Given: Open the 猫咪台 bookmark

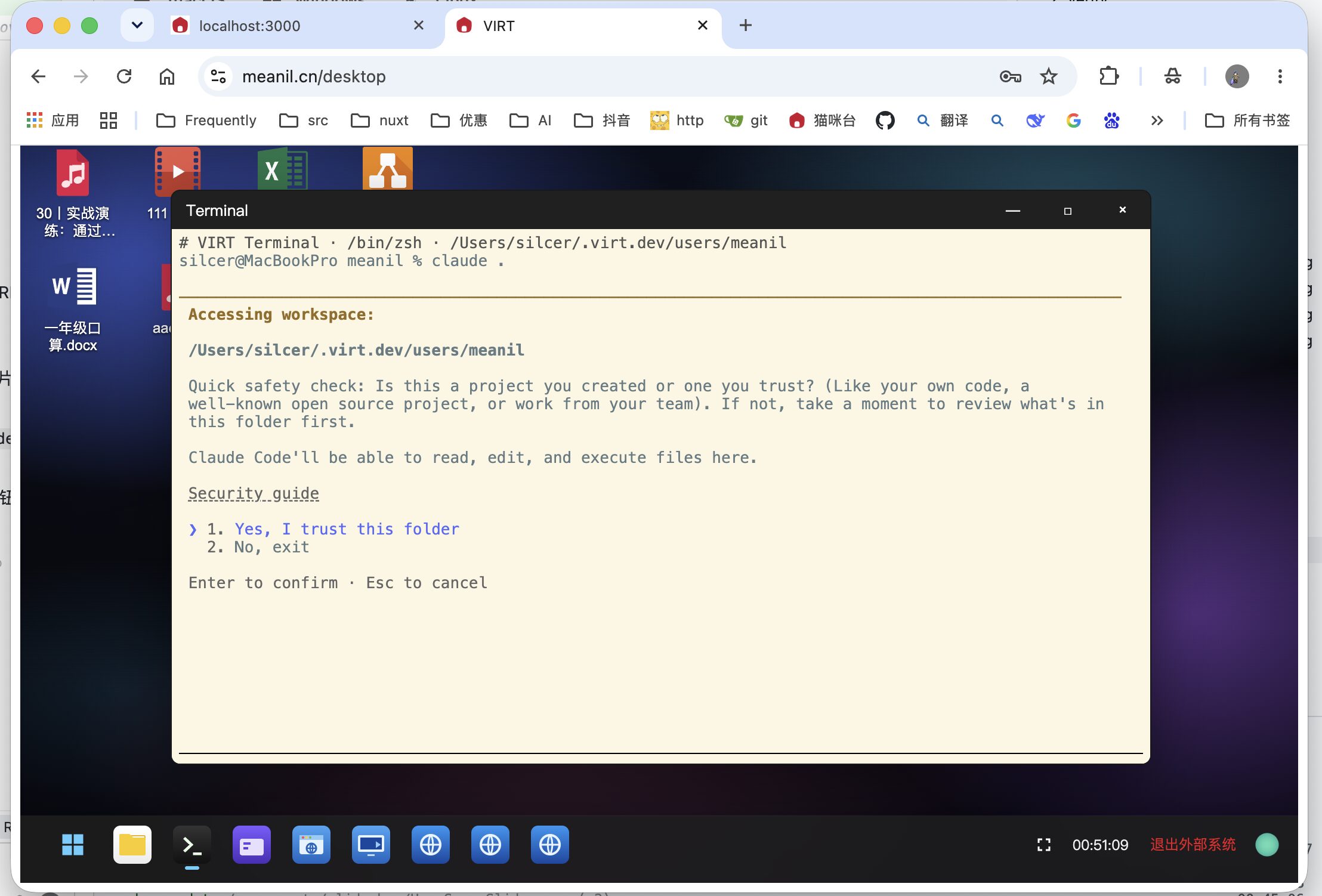Looking at the screenshot, I should (x=822, y=121).
